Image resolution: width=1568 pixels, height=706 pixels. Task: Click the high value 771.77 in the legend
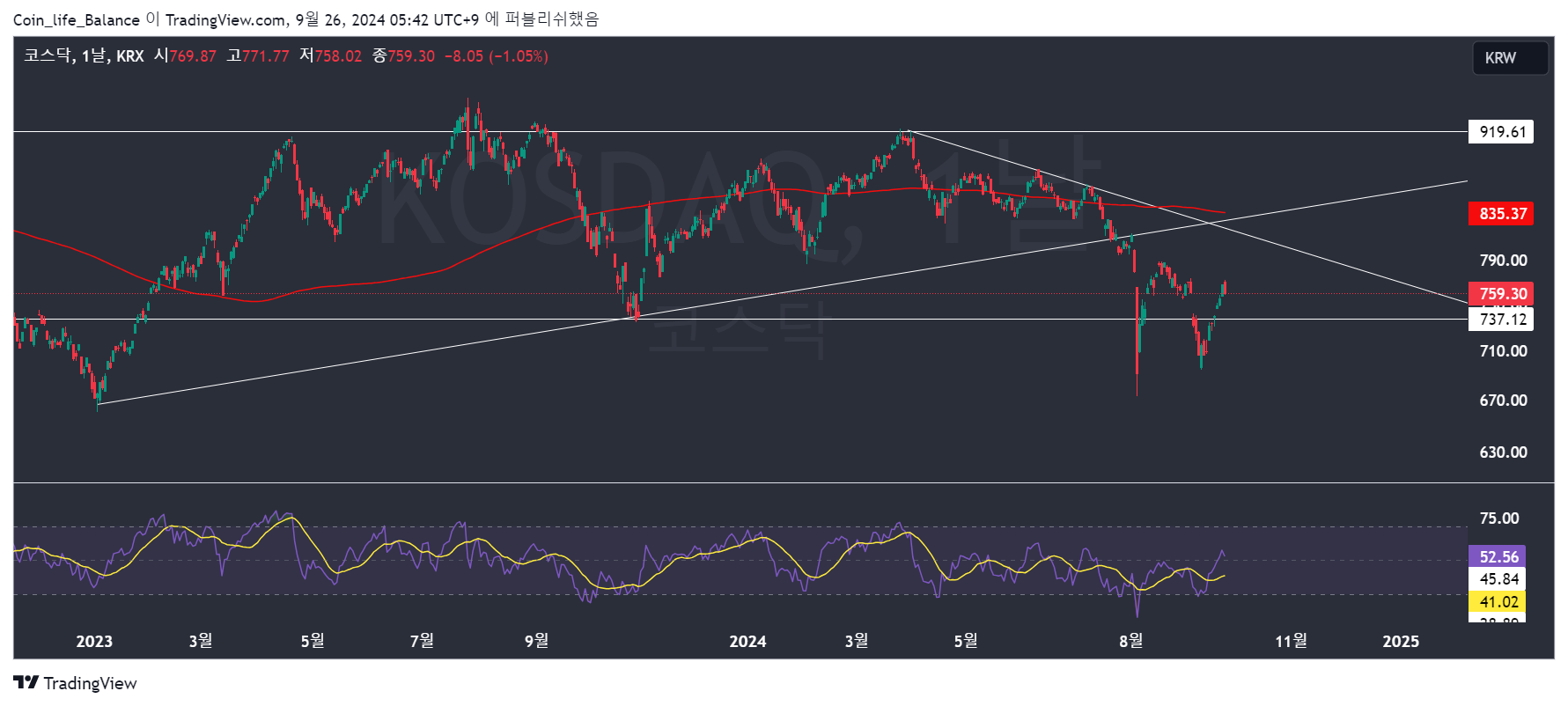266,56
